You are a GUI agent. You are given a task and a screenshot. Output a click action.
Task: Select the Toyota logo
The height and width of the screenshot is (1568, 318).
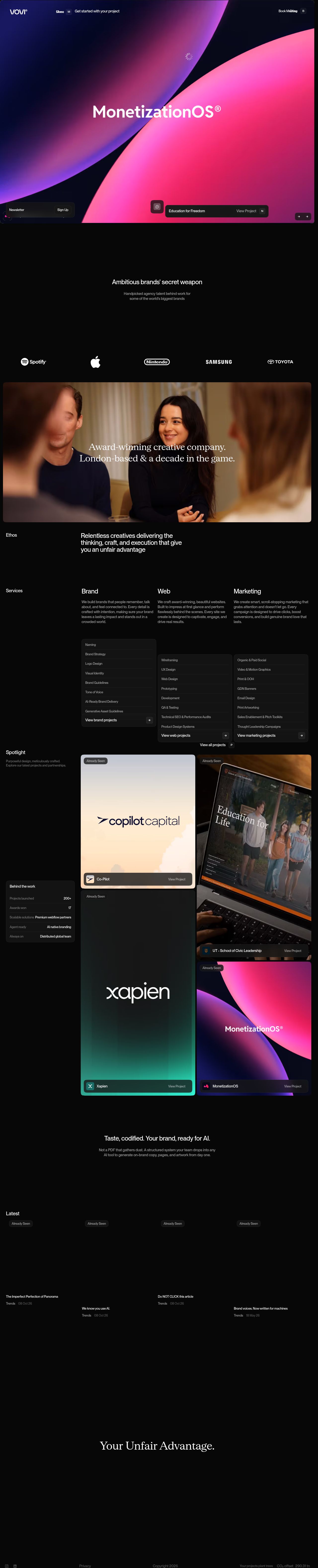[280, 362]
